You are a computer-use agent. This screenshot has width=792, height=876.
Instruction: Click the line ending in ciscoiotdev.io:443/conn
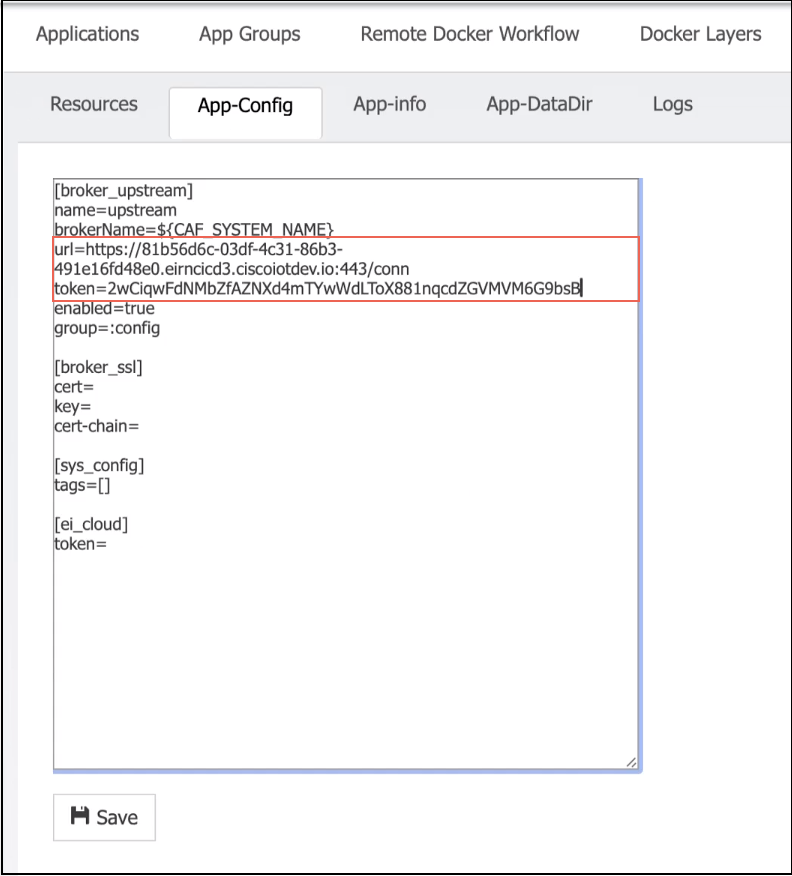tap(232, 269)
